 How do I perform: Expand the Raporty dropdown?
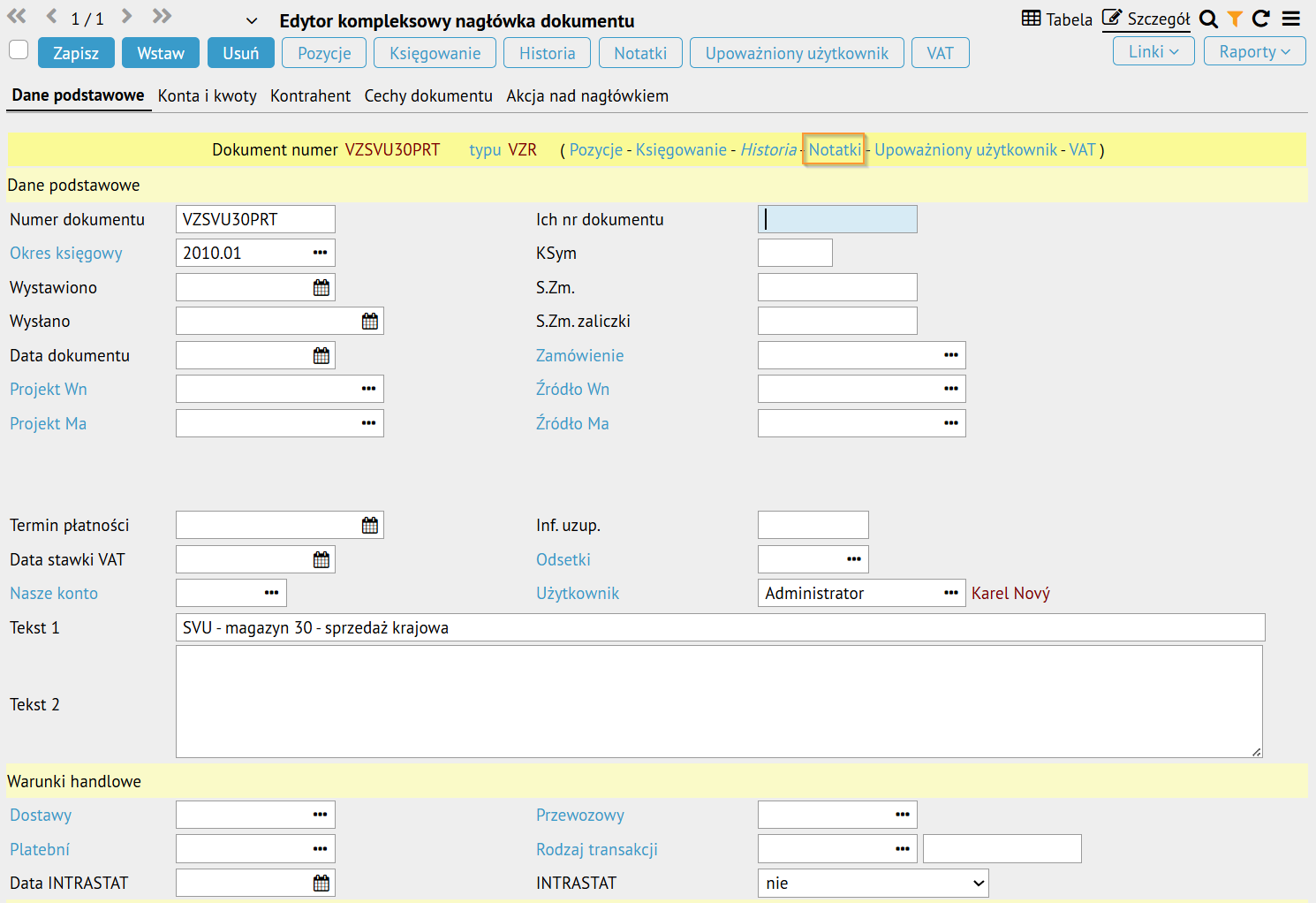[x=1254, y=52]
